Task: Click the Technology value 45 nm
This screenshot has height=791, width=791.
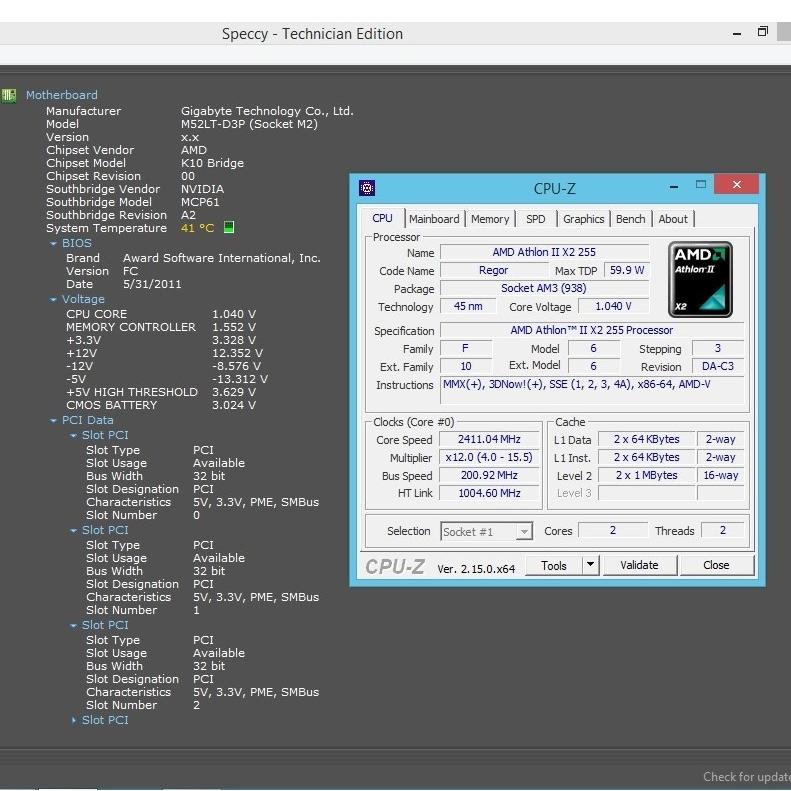Action: coord(468,306)
